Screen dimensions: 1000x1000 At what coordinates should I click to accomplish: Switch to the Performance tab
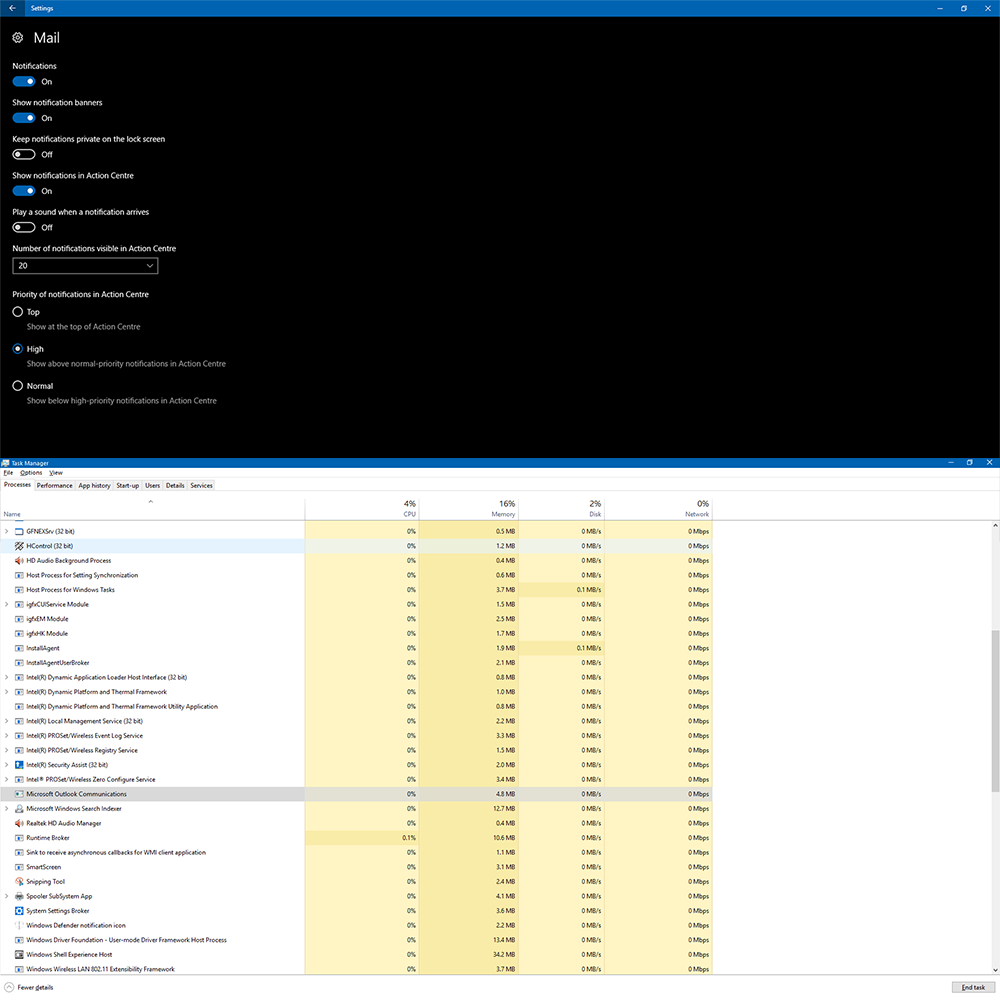tap(54, 486)
